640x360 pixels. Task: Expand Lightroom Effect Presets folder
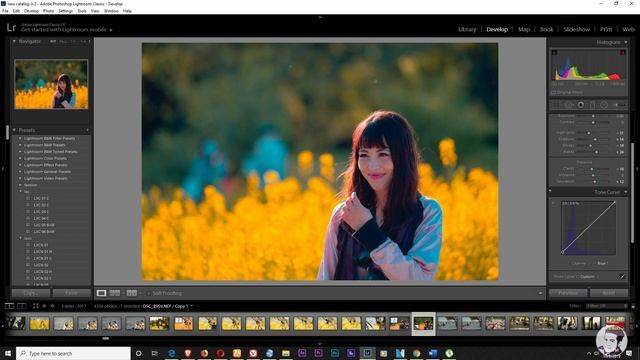[x=20, y=165]
